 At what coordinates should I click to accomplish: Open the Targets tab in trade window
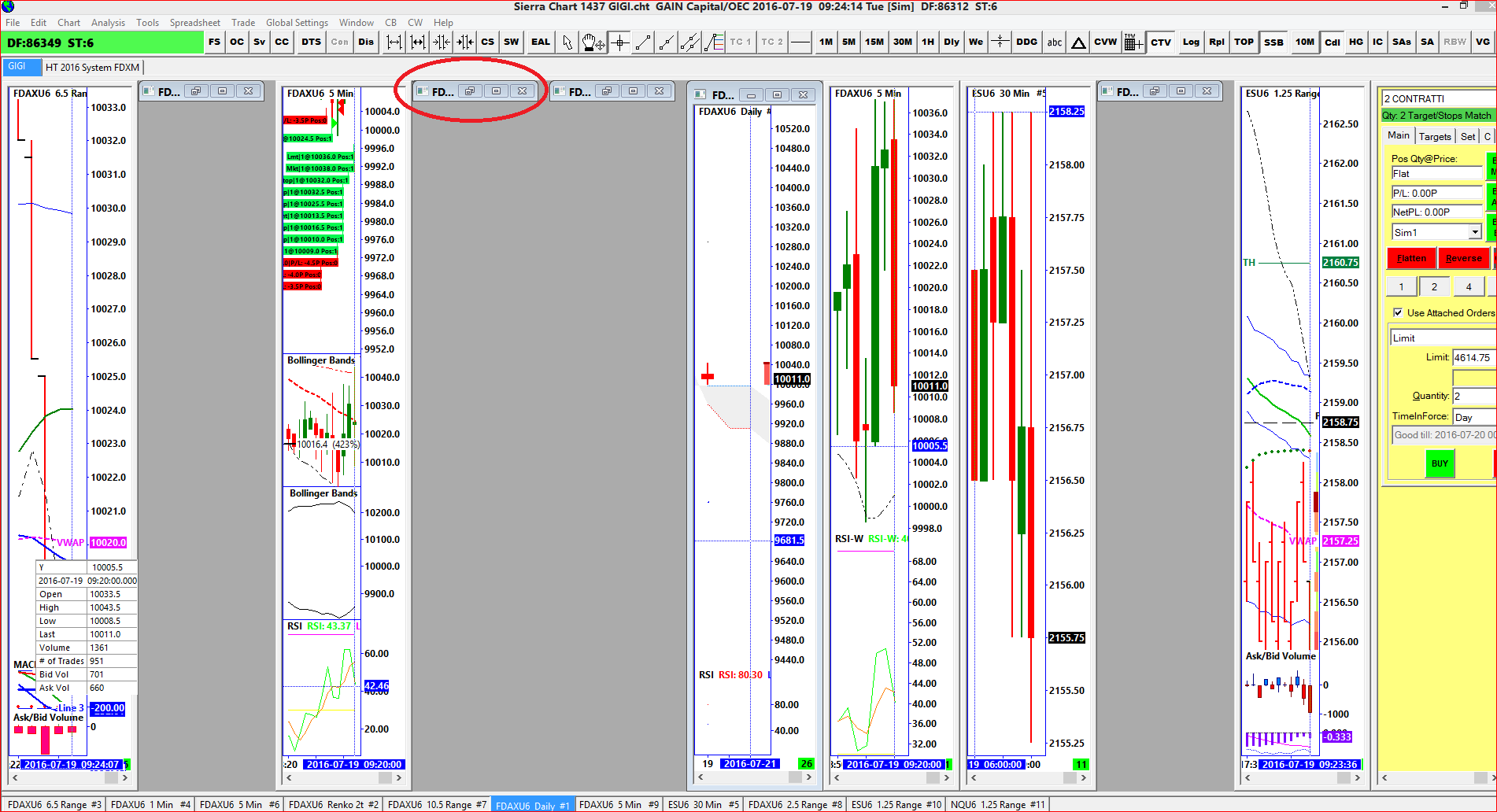point(1435,136)
